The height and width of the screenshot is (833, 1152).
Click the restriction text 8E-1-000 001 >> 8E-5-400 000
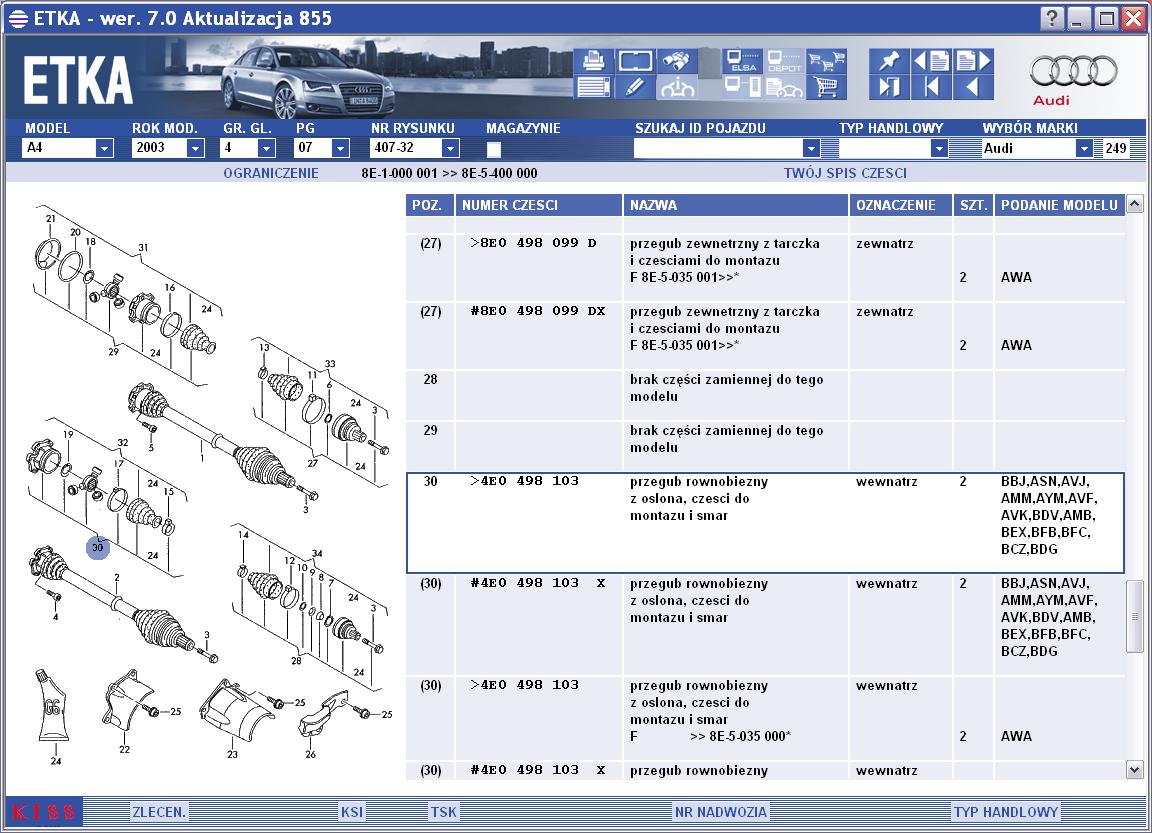pos(449,173)
